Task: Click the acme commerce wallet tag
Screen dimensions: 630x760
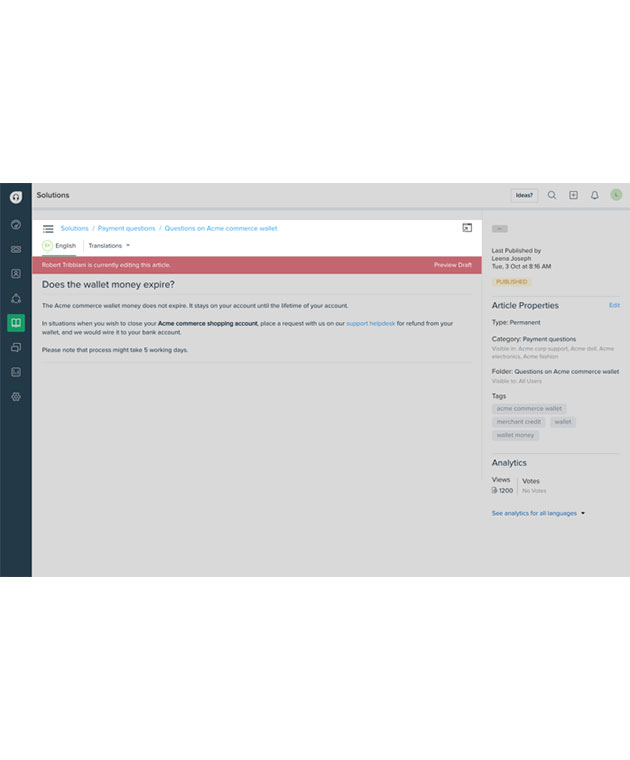Action: pos(529,409)
